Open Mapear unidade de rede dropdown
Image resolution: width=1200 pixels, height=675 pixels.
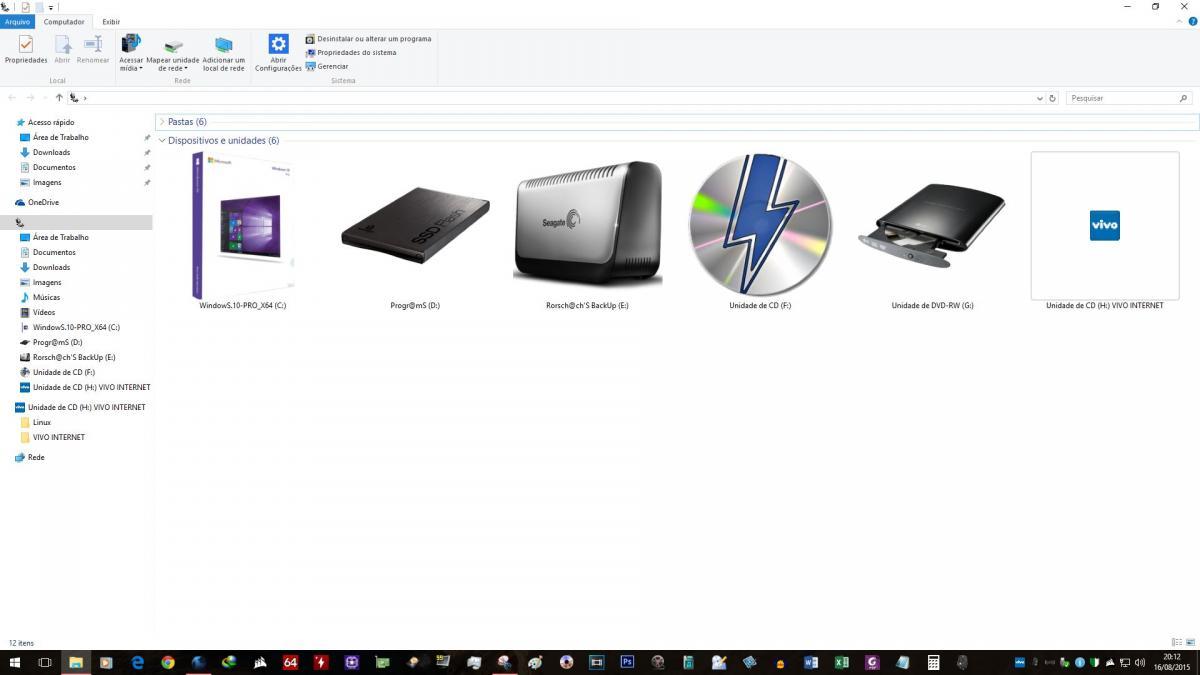point(173,53)
